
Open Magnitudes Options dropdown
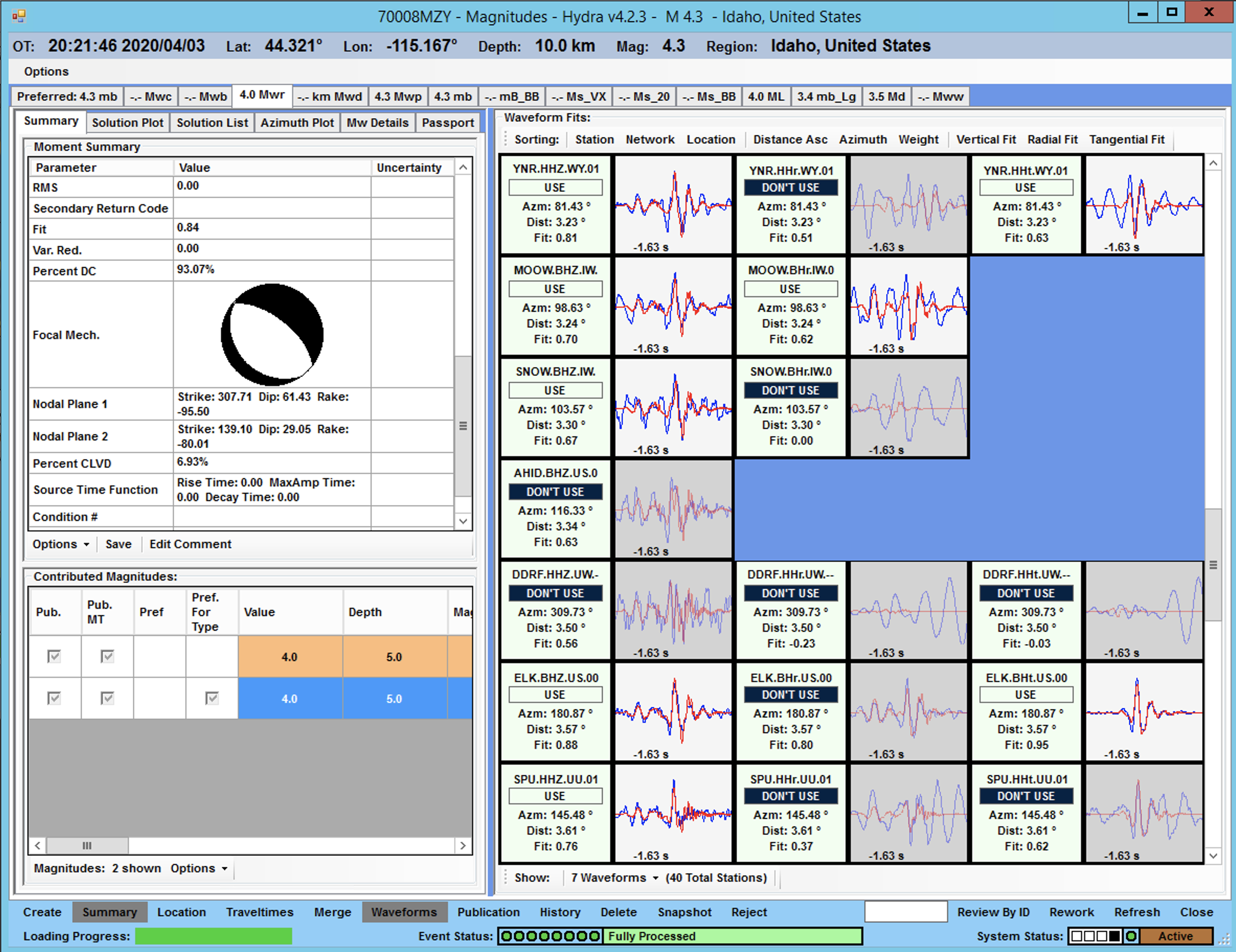tap(199, 868)
